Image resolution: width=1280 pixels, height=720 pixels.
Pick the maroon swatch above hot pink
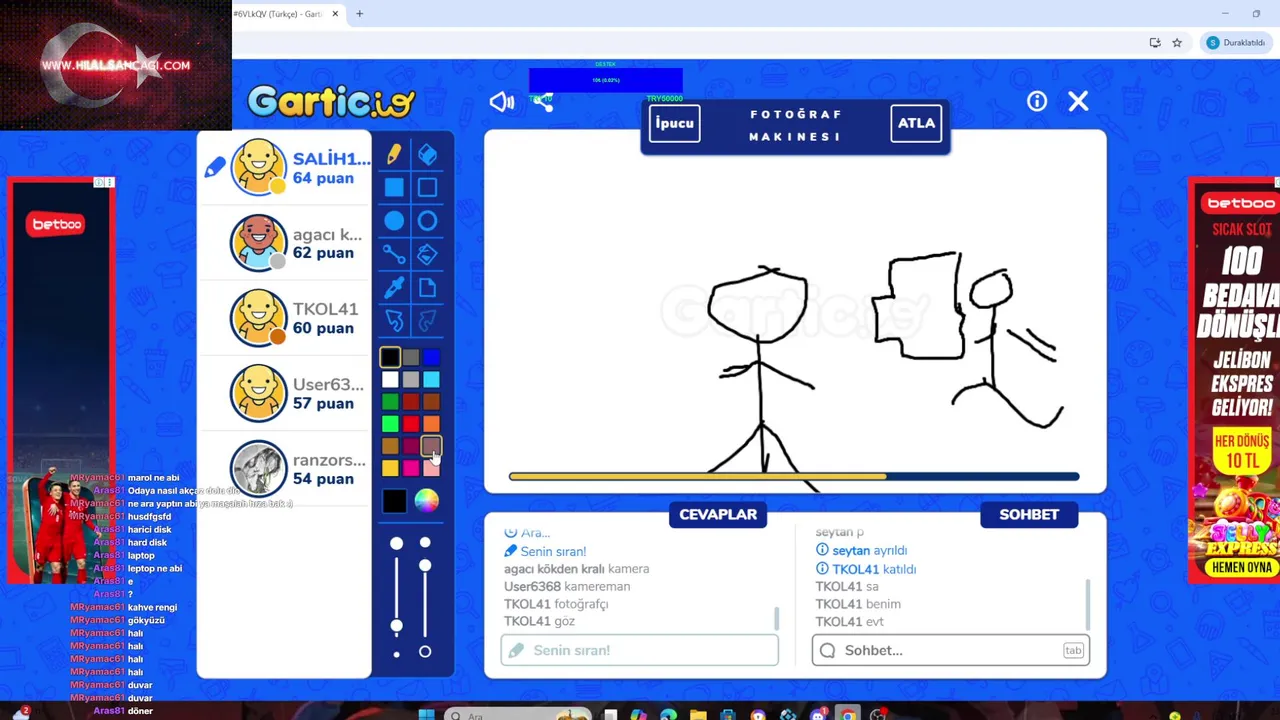(x=411, y=446)
